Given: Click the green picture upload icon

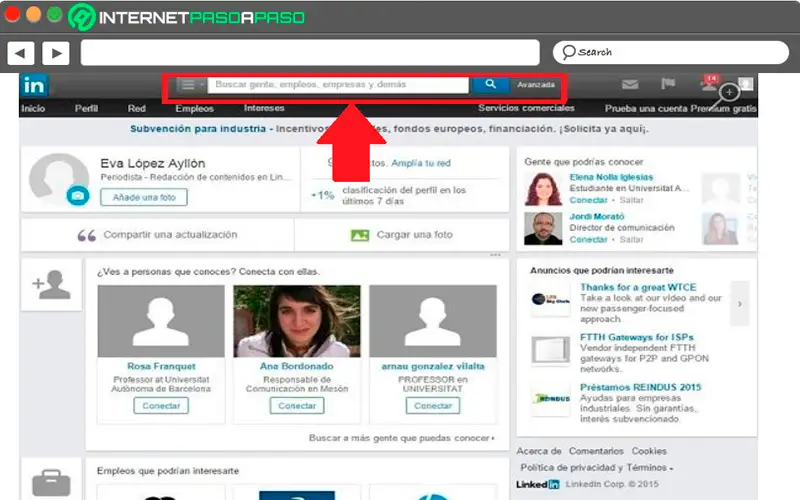Looking at the screenshot, I should point(360,235).
